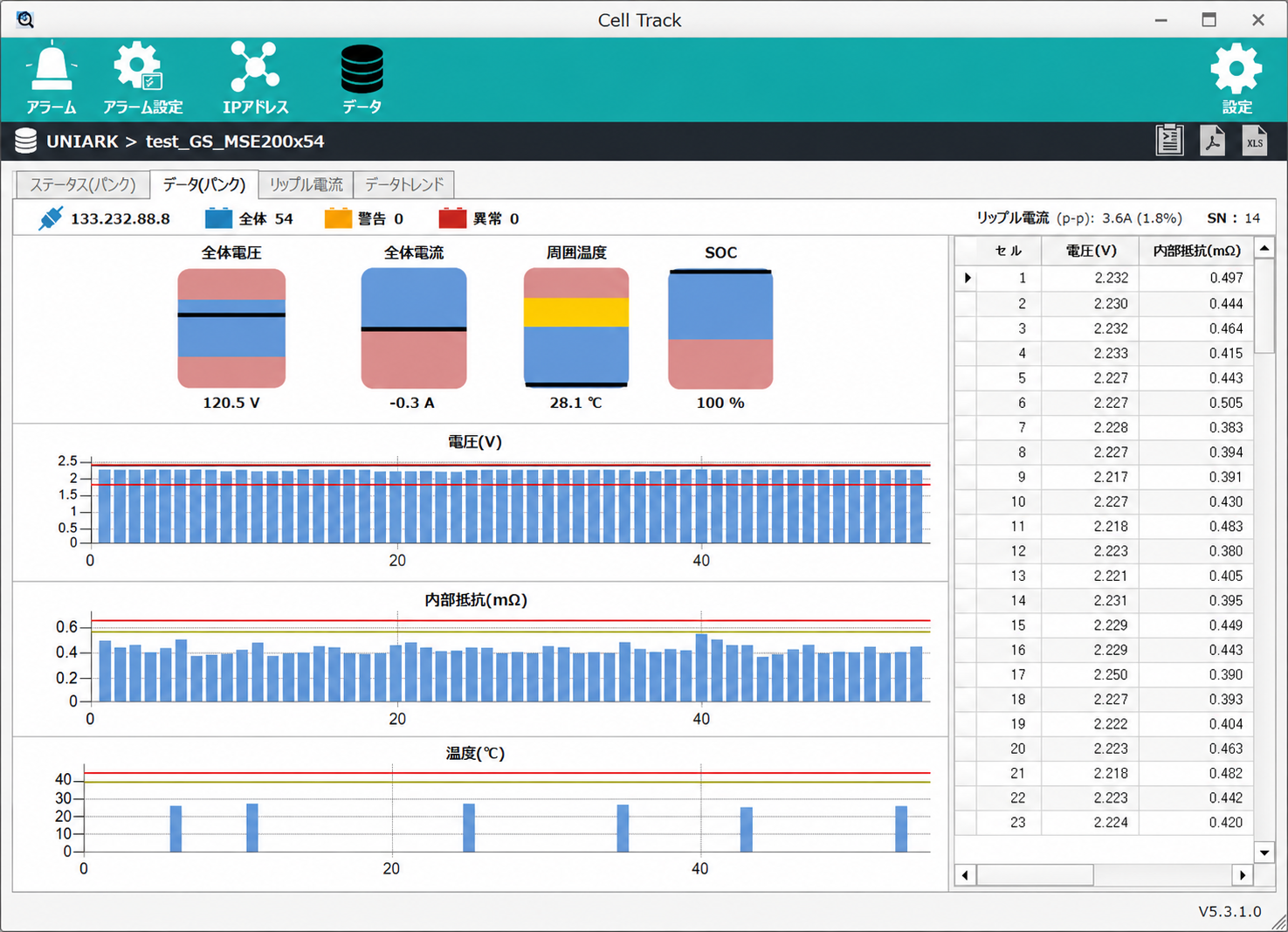Click test_GS_MSE200x54 in the breadcrumb
Image resolution: width=1288 pixels, height=932 pixels.
[235, 142]
